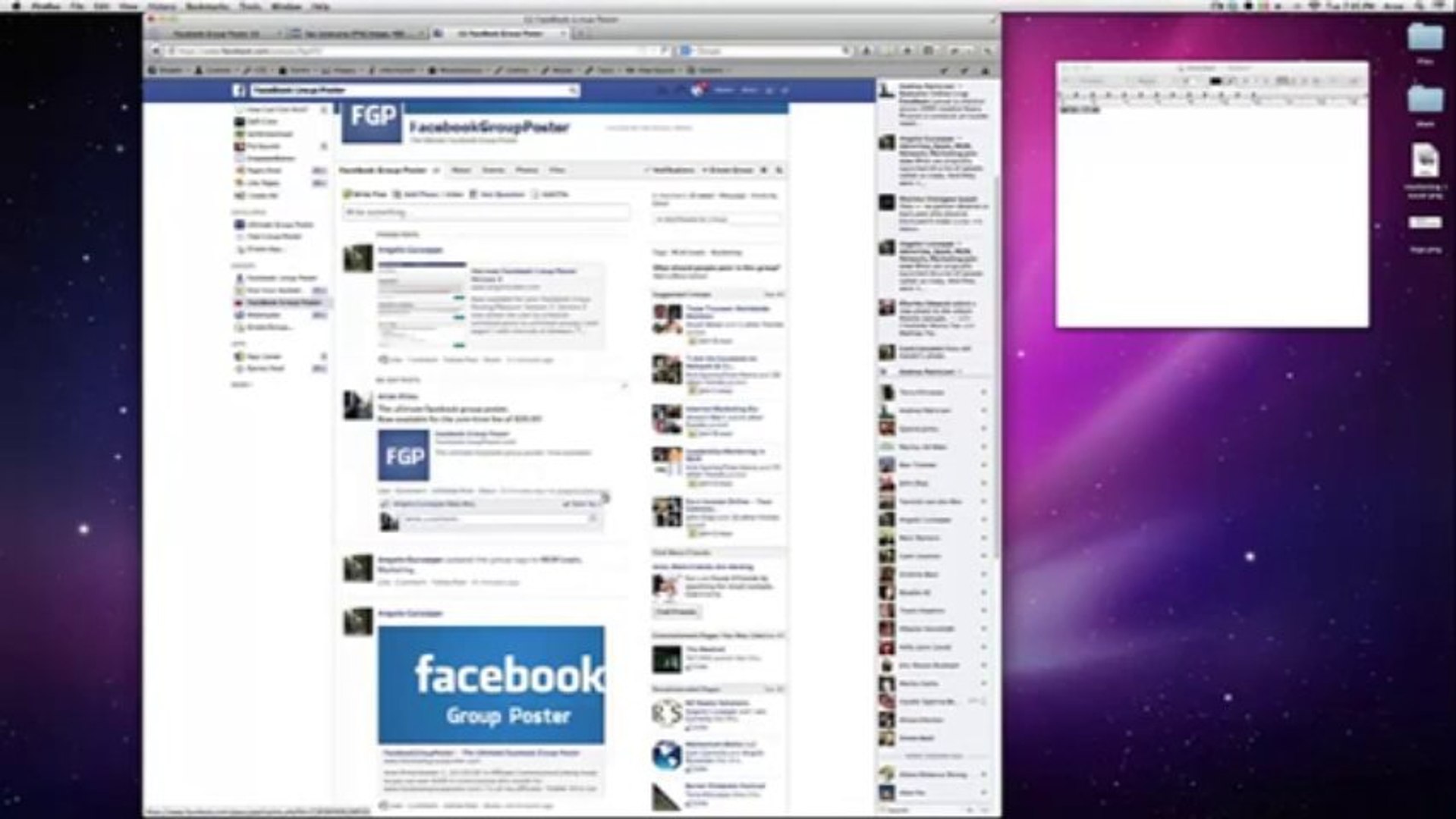Choose Write Post in the composer

pyautogui.click(x=366, y=195)
